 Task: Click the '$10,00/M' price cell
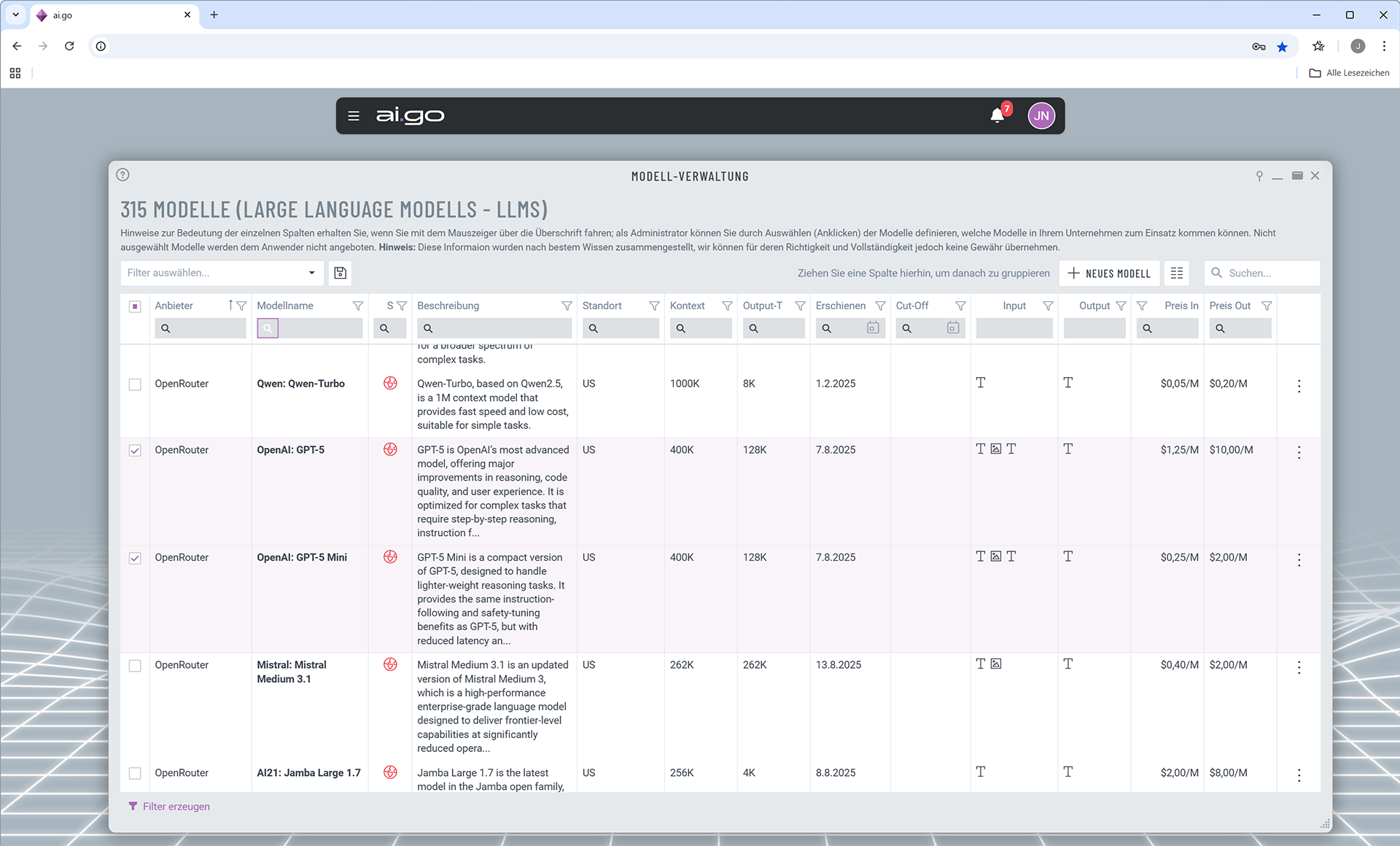click(1231, 450)
